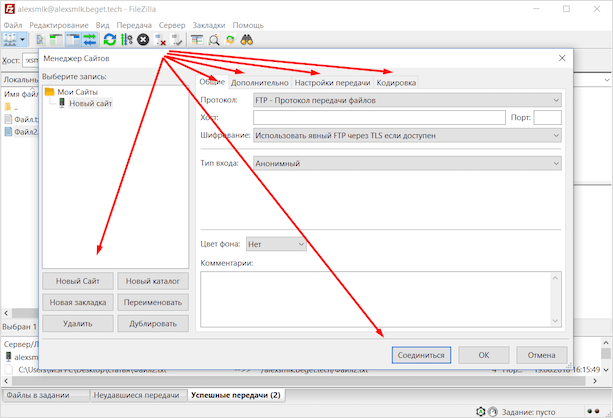This screenshot has width=613, height=418.
Task: Click the Новый Сайт button
Action: coord(78,281)
